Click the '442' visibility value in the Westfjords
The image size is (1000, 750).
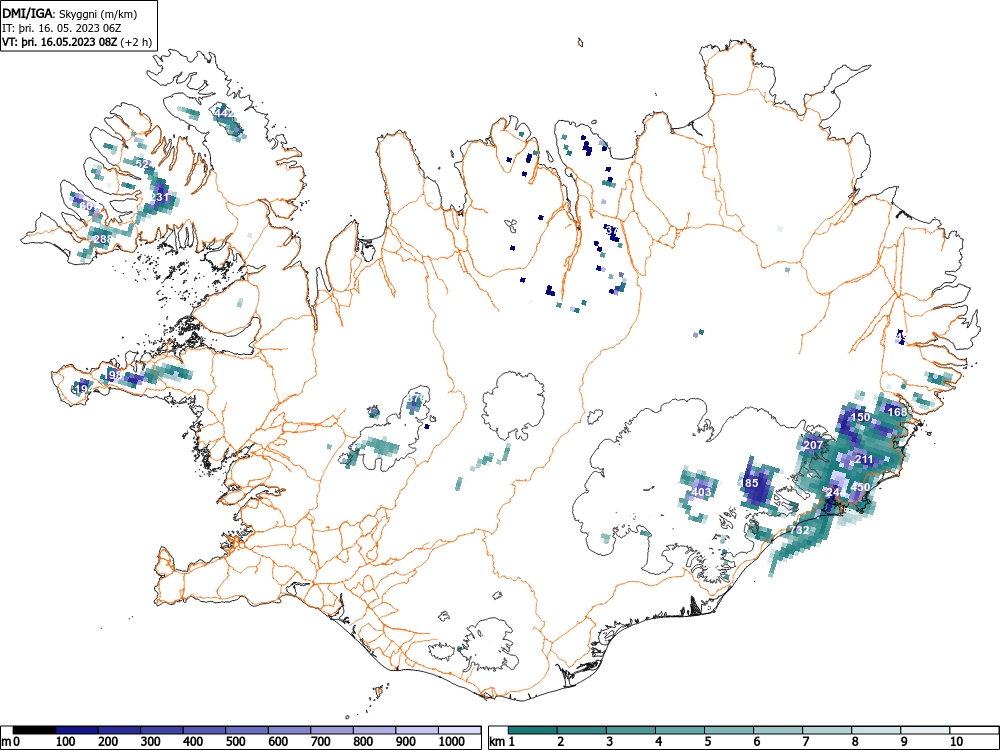224,113
